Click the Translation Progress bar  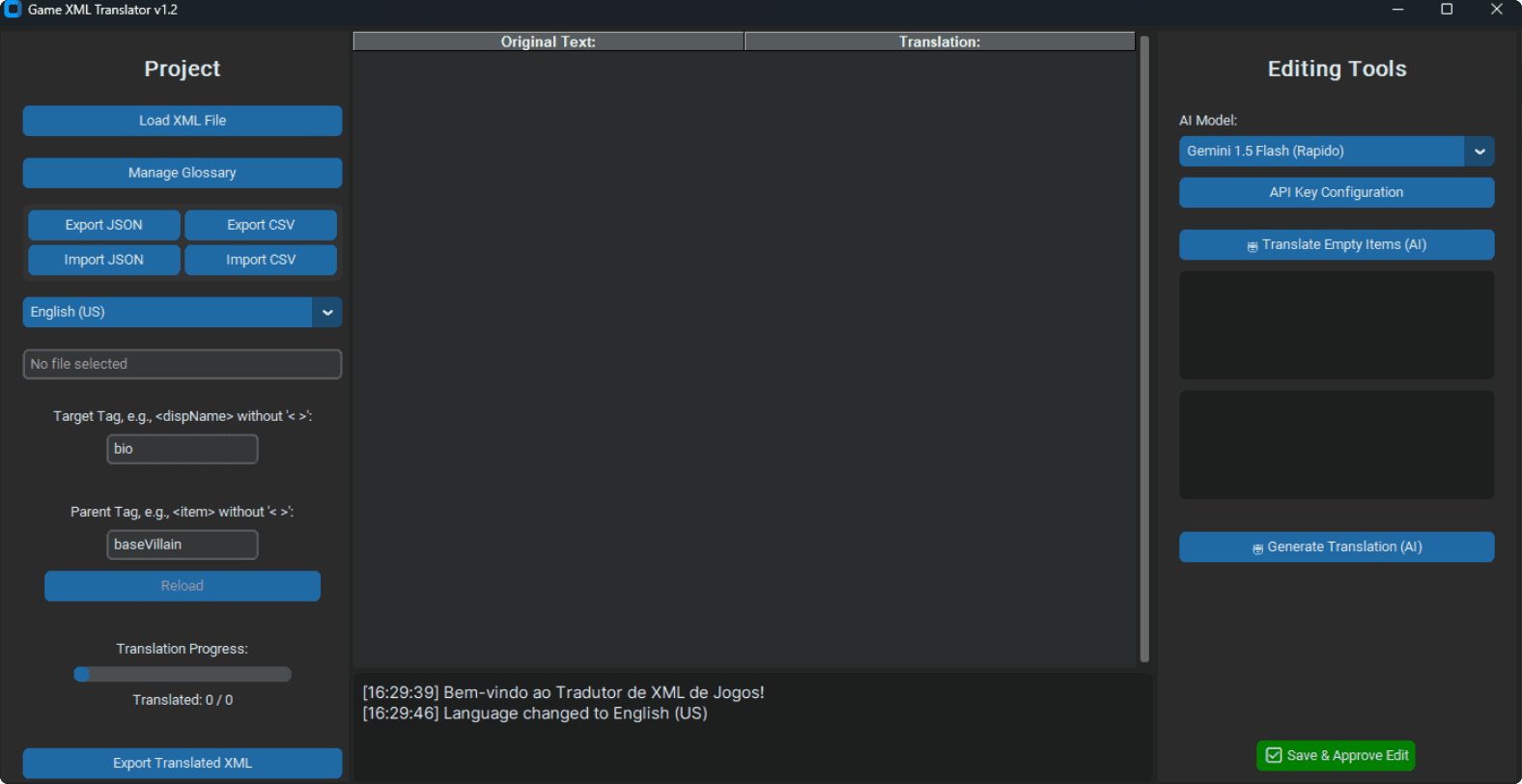pyautogui.click(x=183, y=674)
